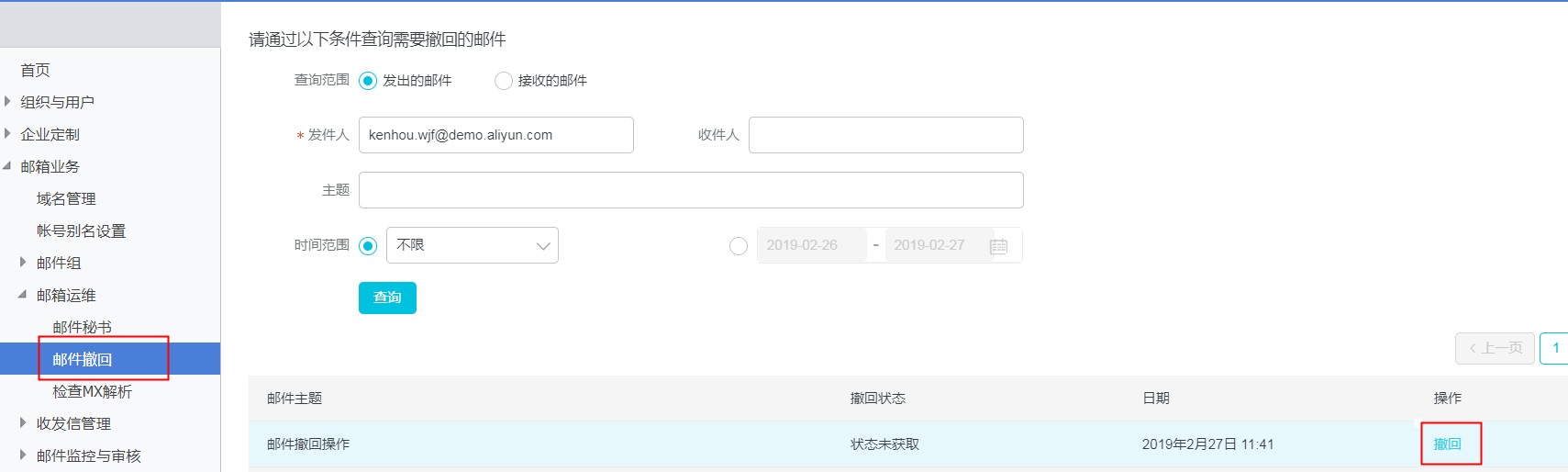Open 首页 in the sidebar
The width and height of the screenshot is (1568, 472).
tap(36, 70)
